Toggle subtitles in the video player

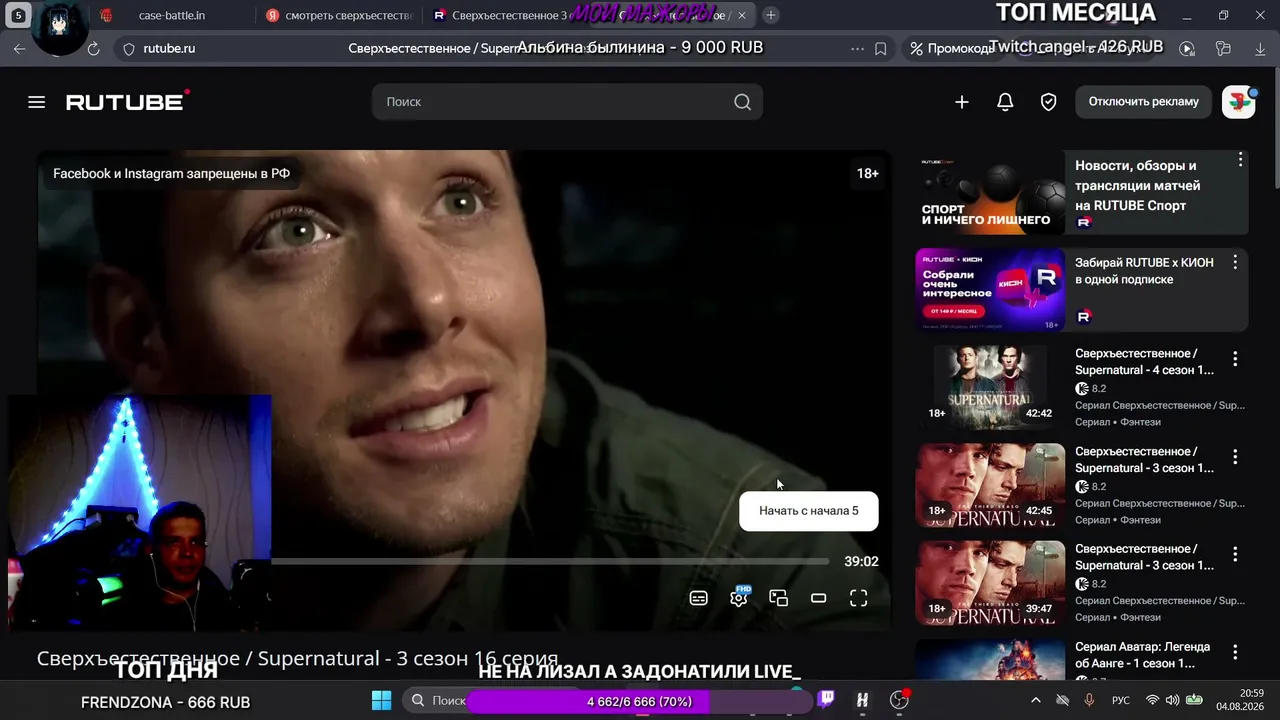[699, 598]
